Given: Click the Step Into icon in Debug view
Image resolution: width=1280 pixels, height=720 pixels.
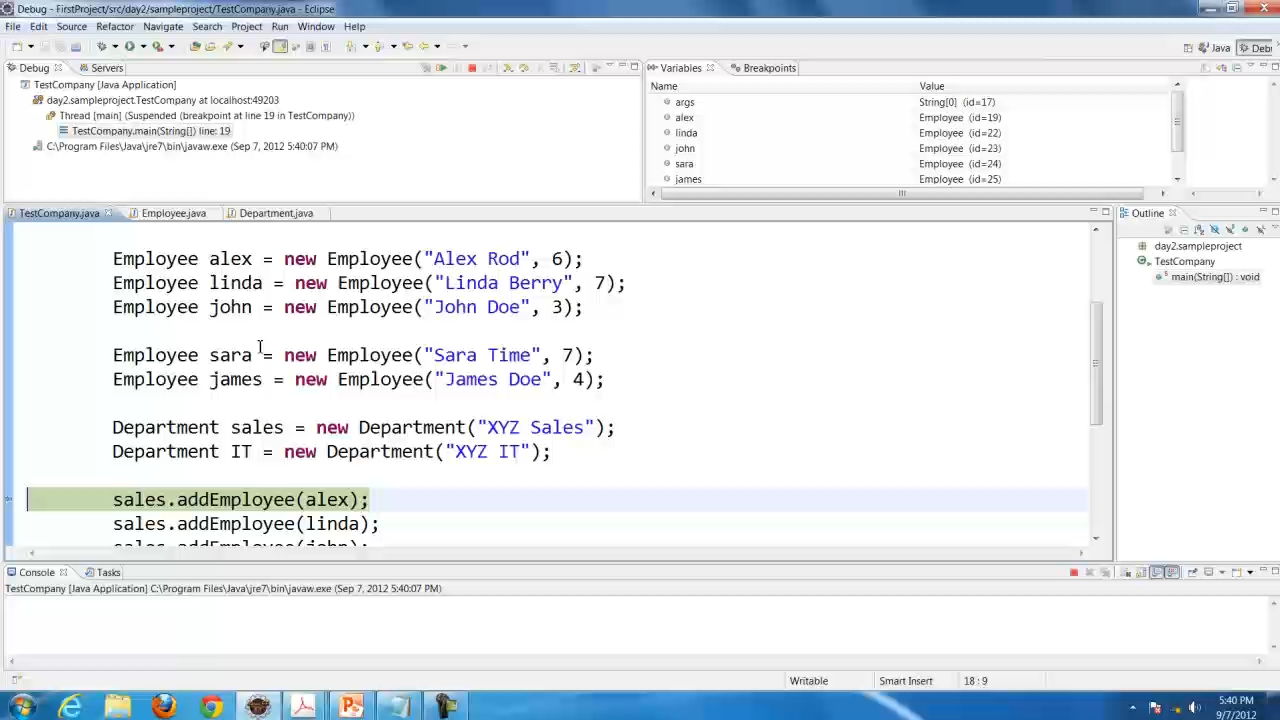Looking at the screenshot, I should pos(507,68).
